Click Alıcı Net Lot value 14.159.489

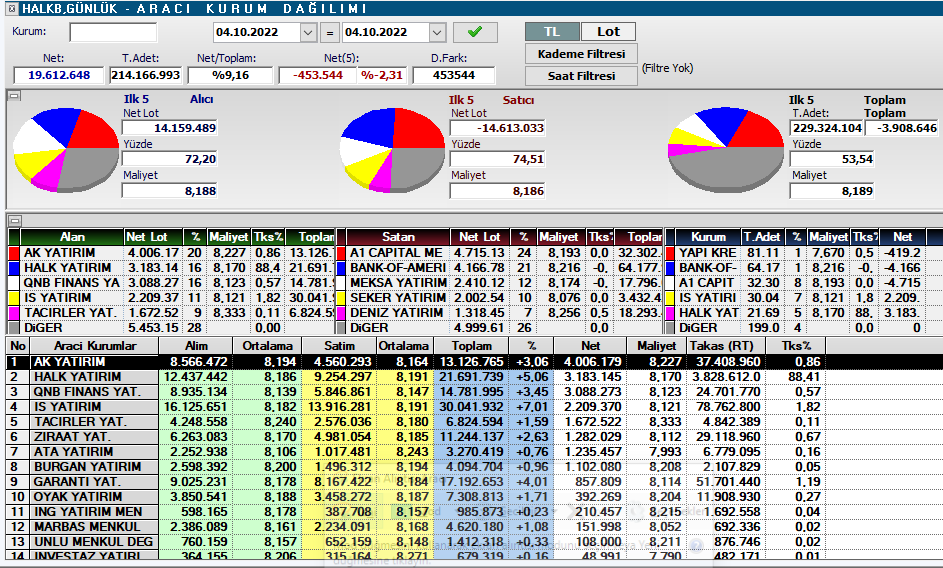click(170, 128)
